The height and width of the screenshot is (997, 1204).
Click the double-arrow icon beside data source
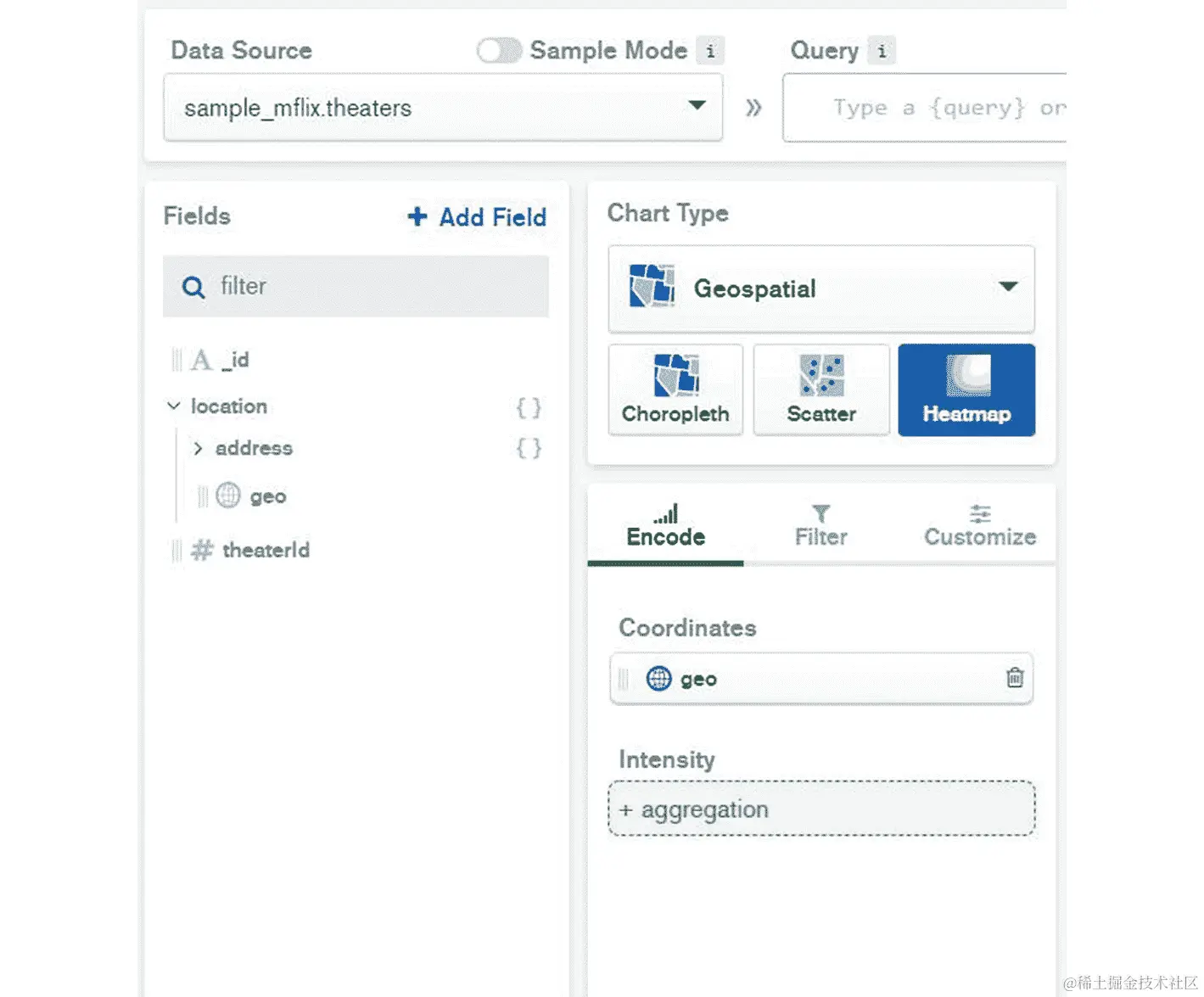tap(753, 108)
